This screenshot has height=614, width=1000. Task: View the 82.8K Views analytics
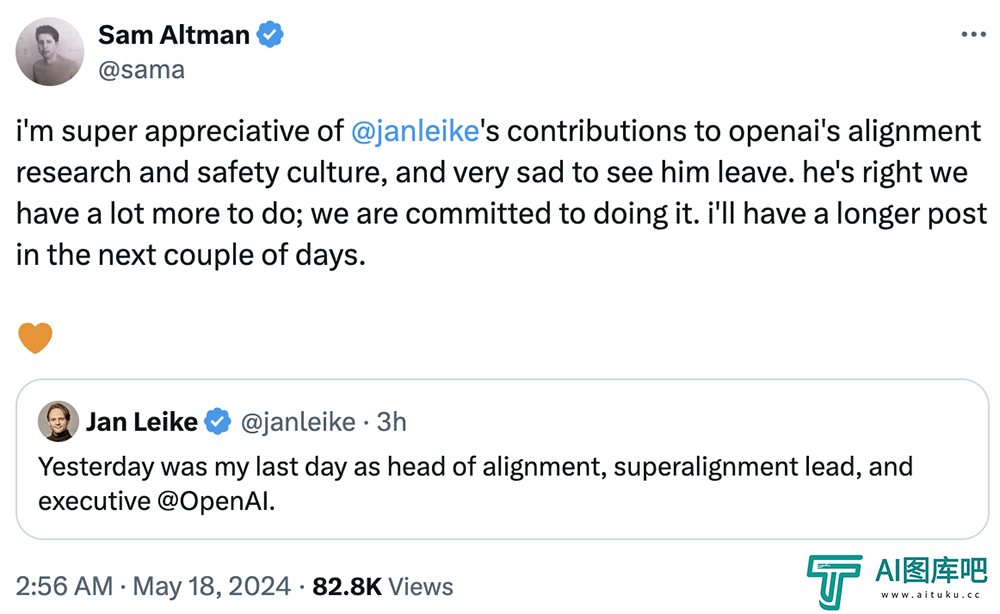pos(383,586)
